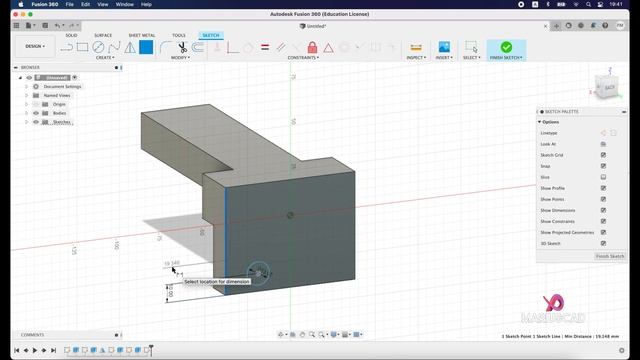Screen dimensions: 640x360
Task: Expand the Named Views tree node
Action: [x=27, y=96]
